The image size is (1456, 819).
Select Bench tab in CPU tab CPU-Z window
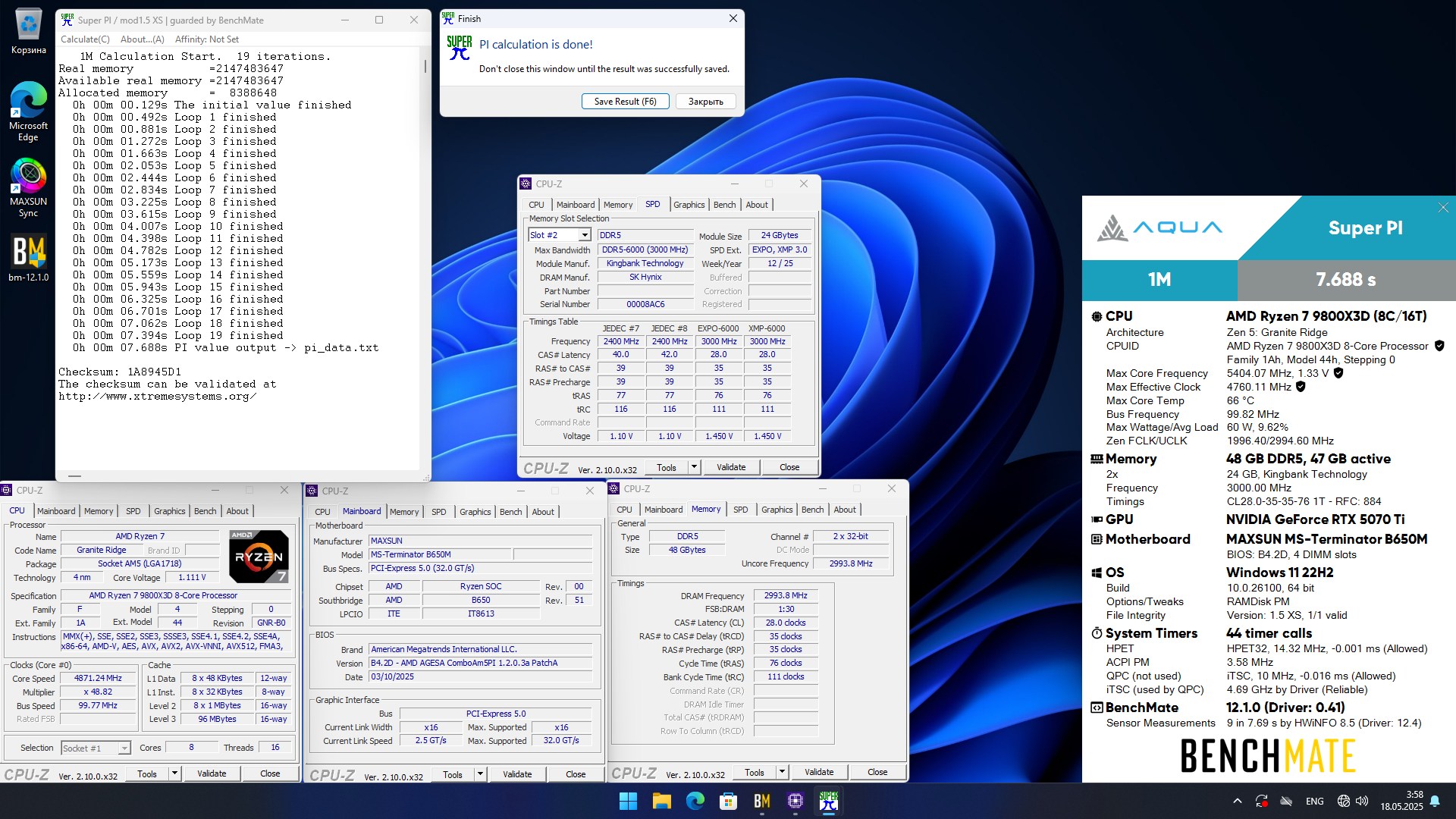pyautogui.click(x=205, y=511)
